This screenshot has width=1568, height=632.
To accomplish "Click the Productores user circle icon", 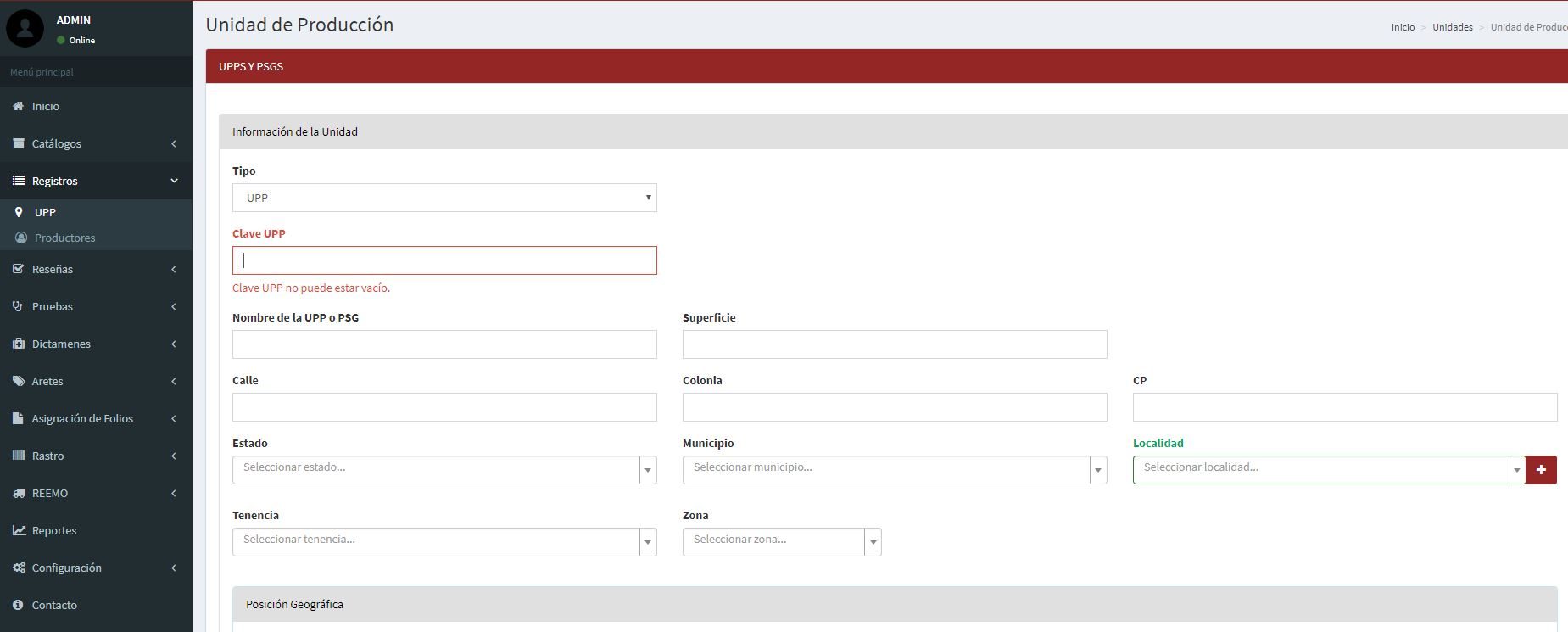I will pyautogui.click(x=21, y=238).
